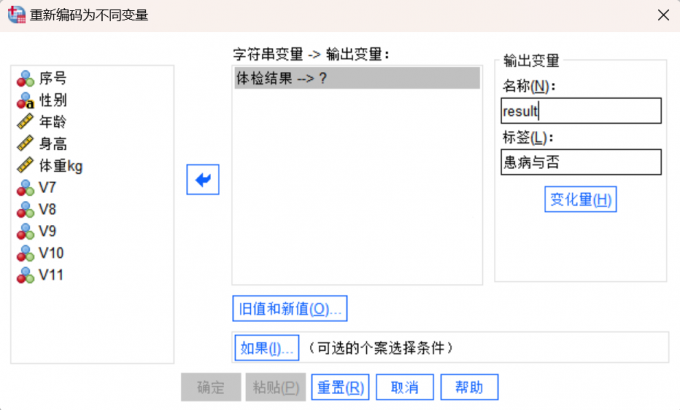This screenshot has width=680, height=410.
Task: Click the nominal icon beside 序号
Action: click(25, 79)
